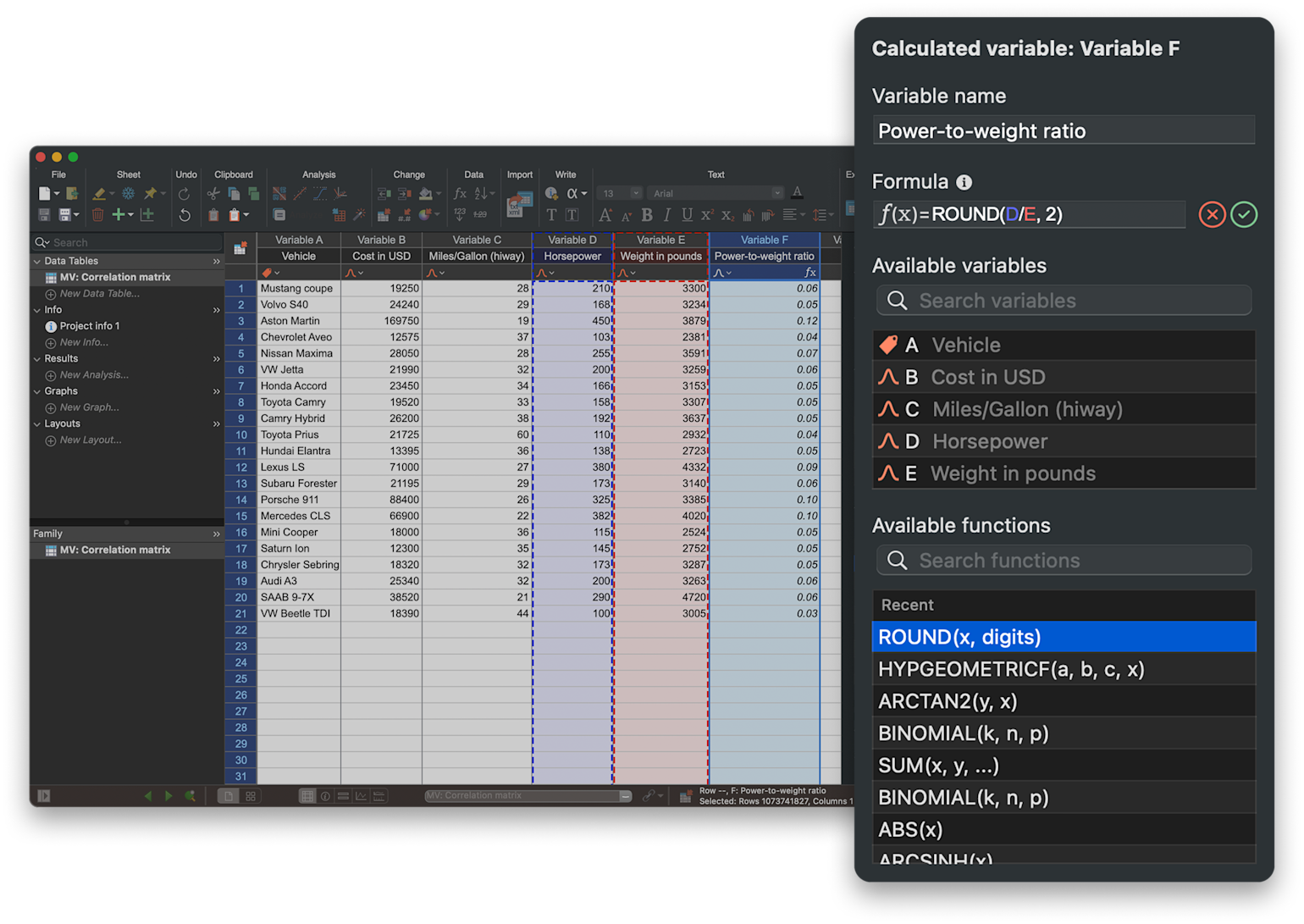Screen dimensions: 1304x924
Task: Click New Graph... in the Graphs section
Action: click(x=89, y=407)
